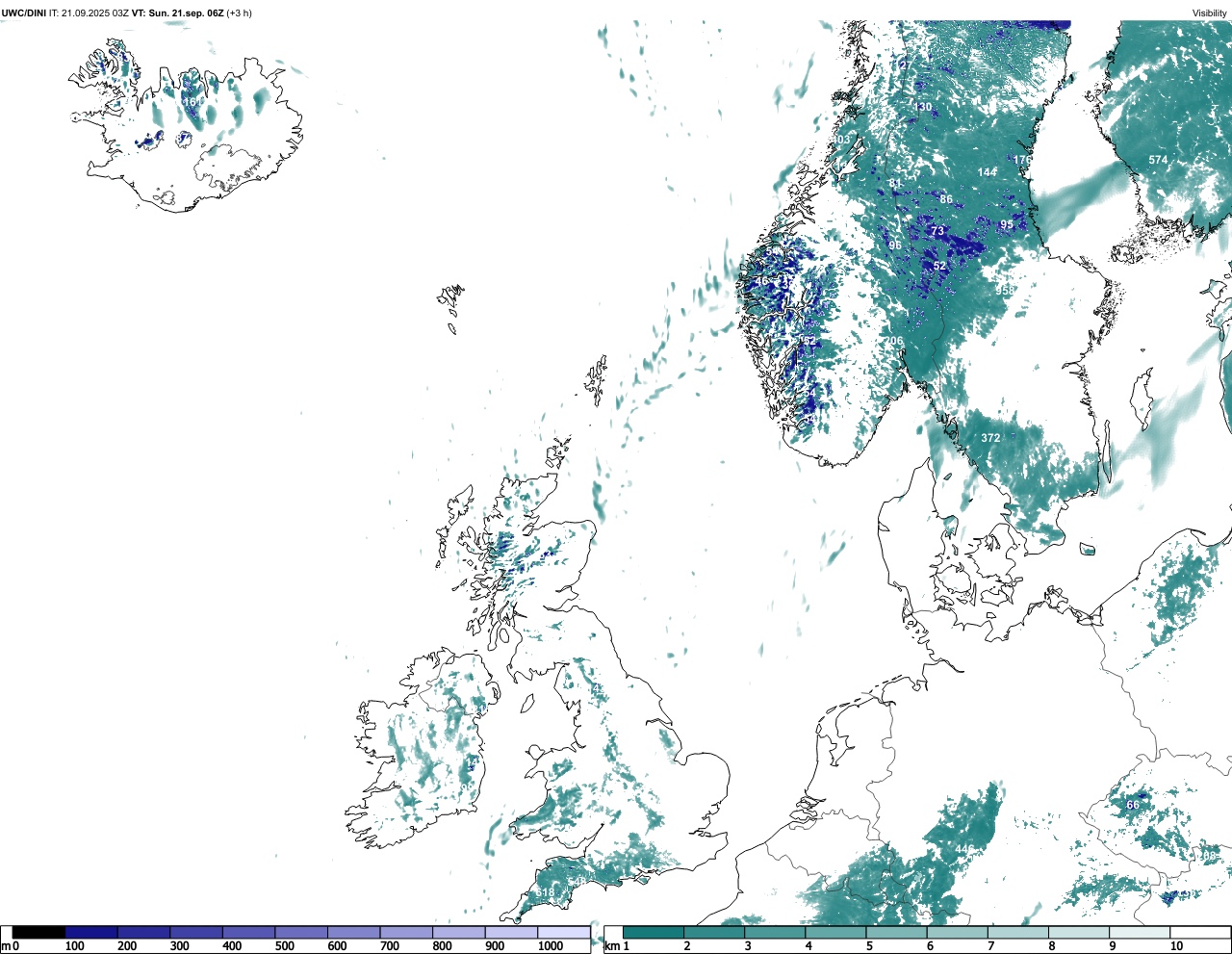Viewport: 1232px width, 954px height.
Task: Click the 176 value on Swedish east coast
Action: 1022,160
